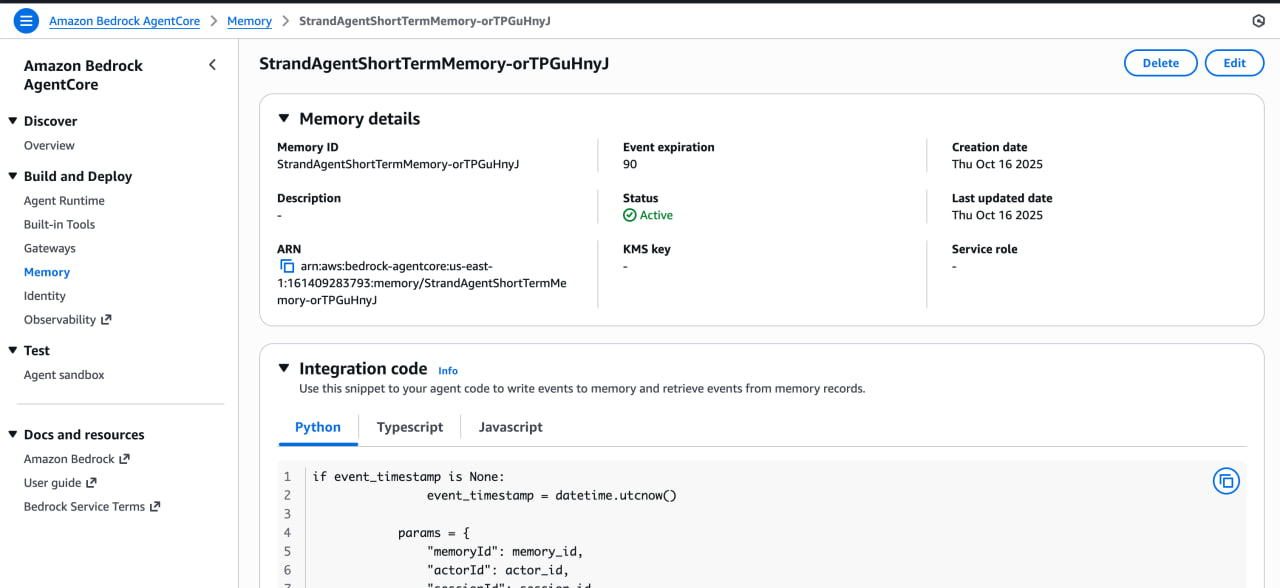This screenshot has height=588, width=1280.
Task: Collapse the Test sidebar group
Action: (13, 350)
